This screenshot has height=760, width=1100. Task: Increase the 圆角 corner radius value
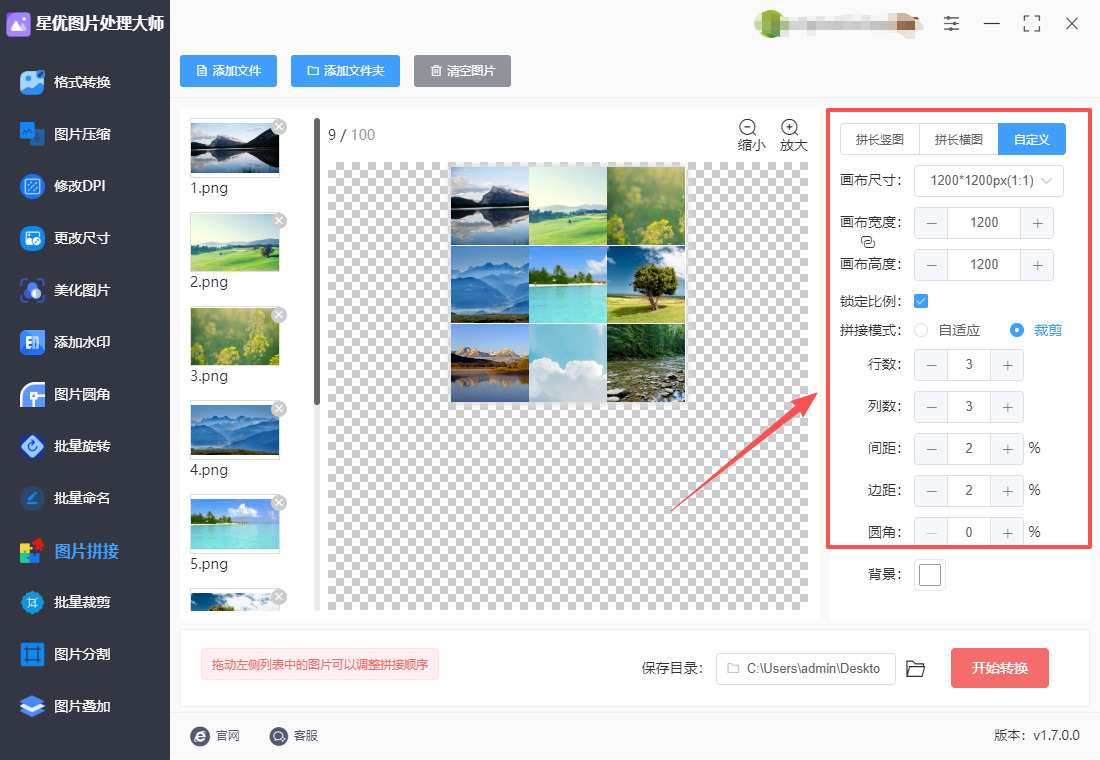(x=1007, y=533)
